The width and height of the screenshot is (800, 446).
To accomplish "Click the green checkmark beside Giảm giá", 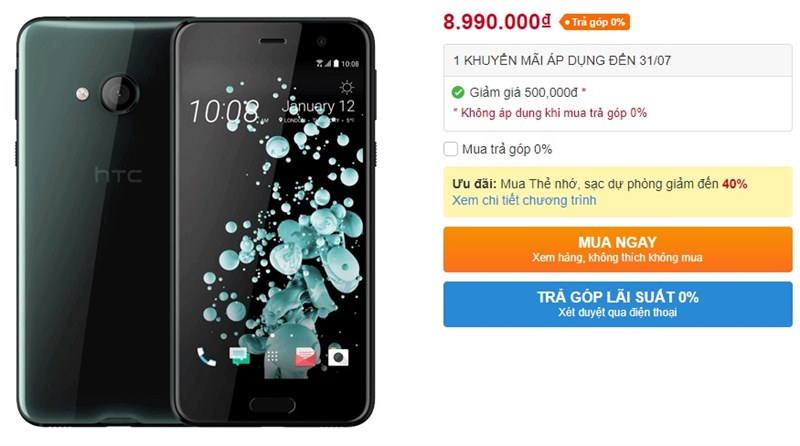I will pos(458,92).
